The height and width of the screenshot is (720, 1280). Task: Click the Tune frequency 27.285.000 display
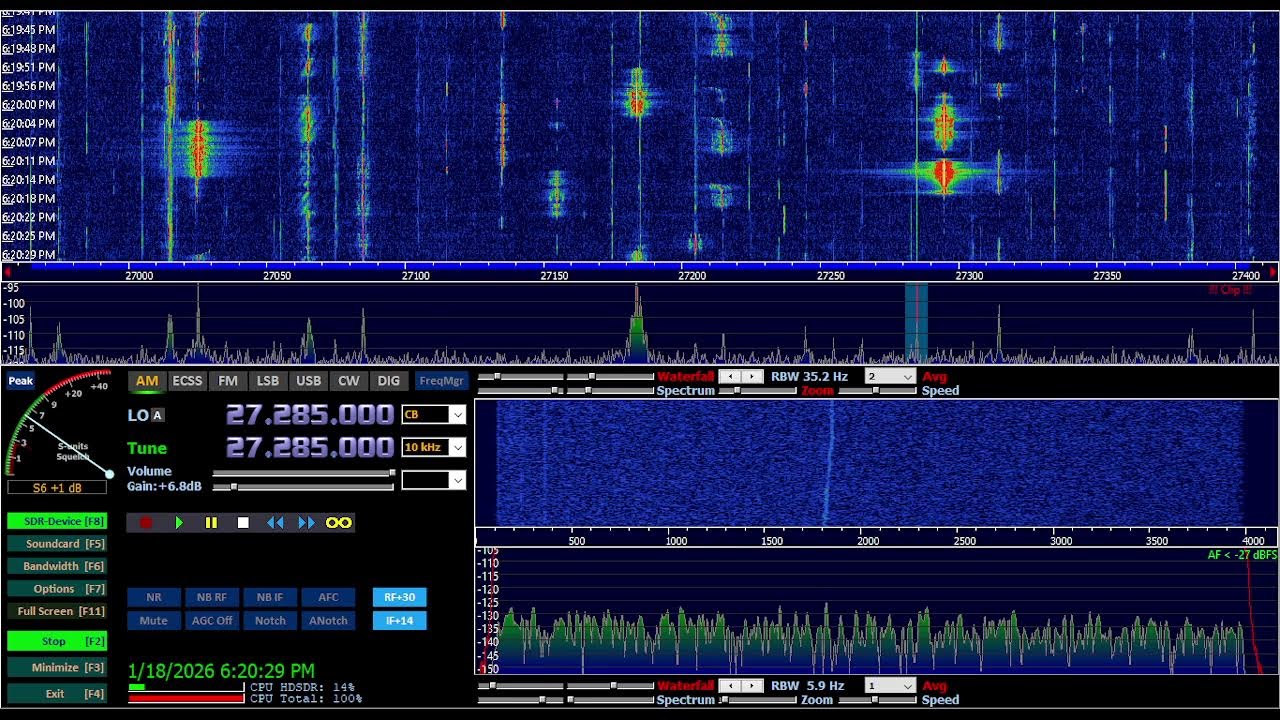point(310,447)
